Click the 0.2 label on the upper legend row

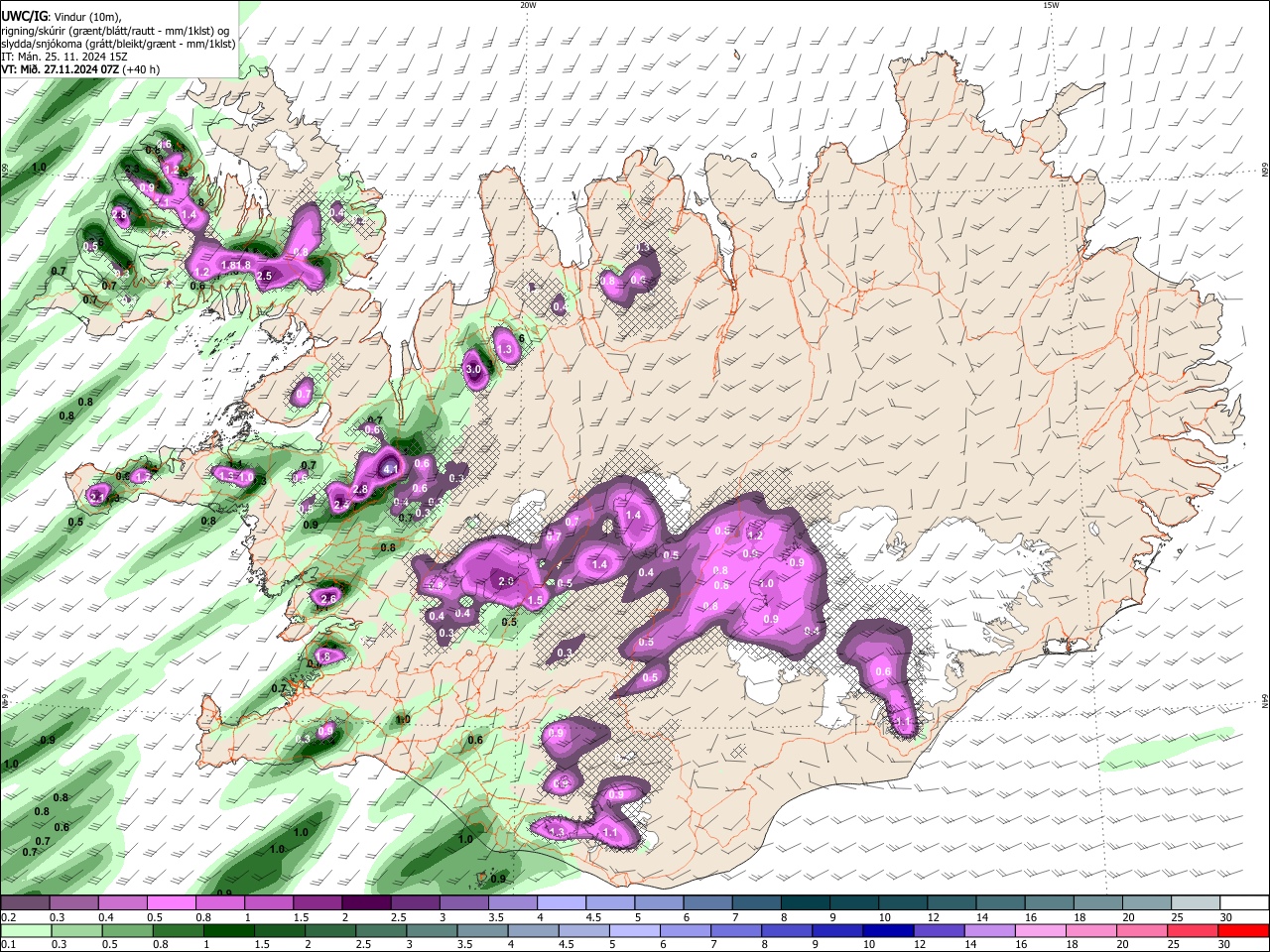point(8,917)
